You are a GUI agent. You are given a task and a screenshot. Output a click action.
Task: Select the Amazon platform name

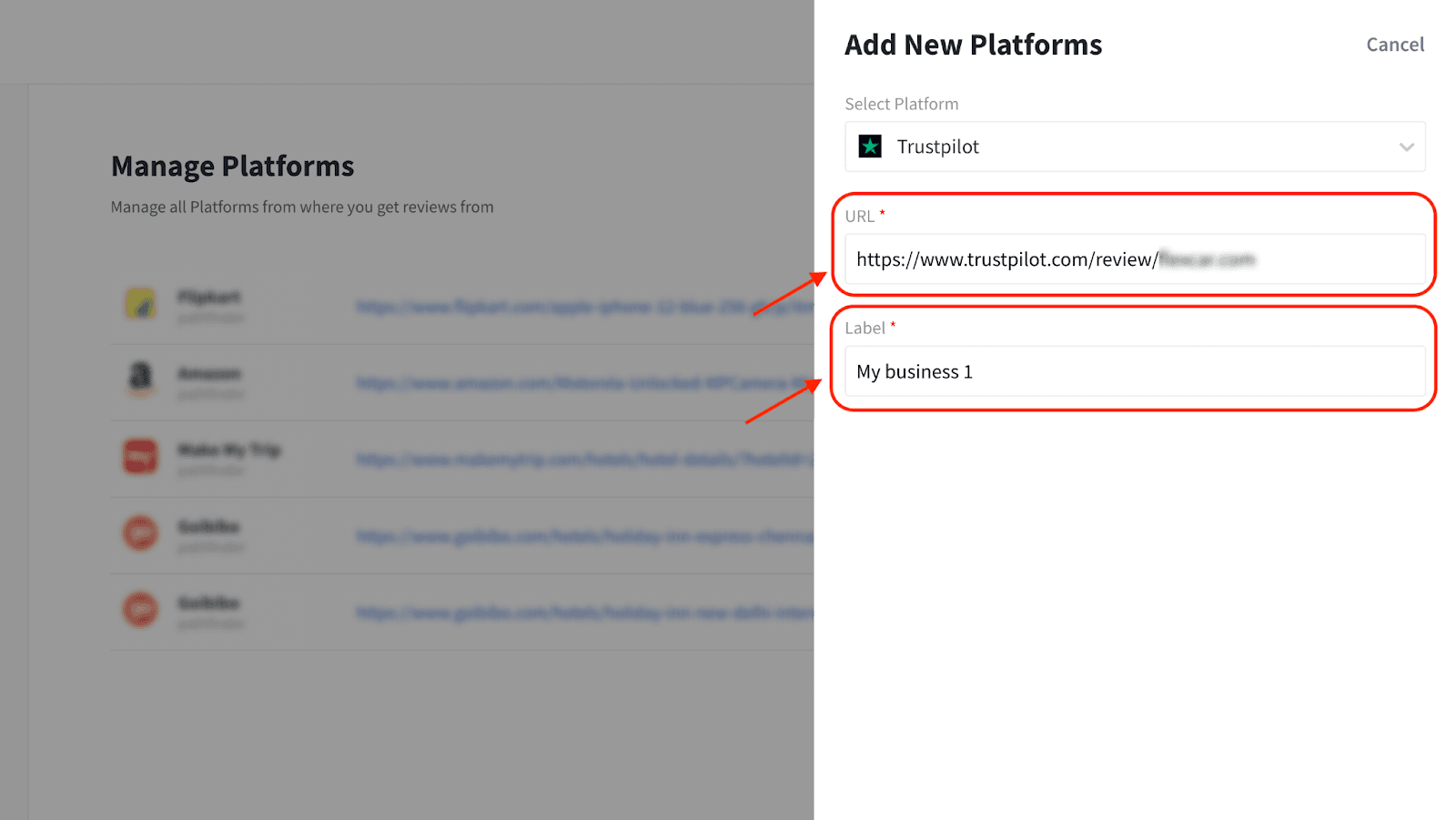[x=209, y=374]
